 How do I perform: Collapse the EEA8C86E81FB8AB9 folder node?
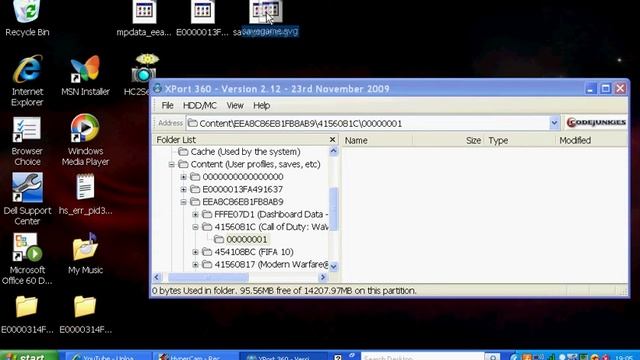(x=183, y=202)
